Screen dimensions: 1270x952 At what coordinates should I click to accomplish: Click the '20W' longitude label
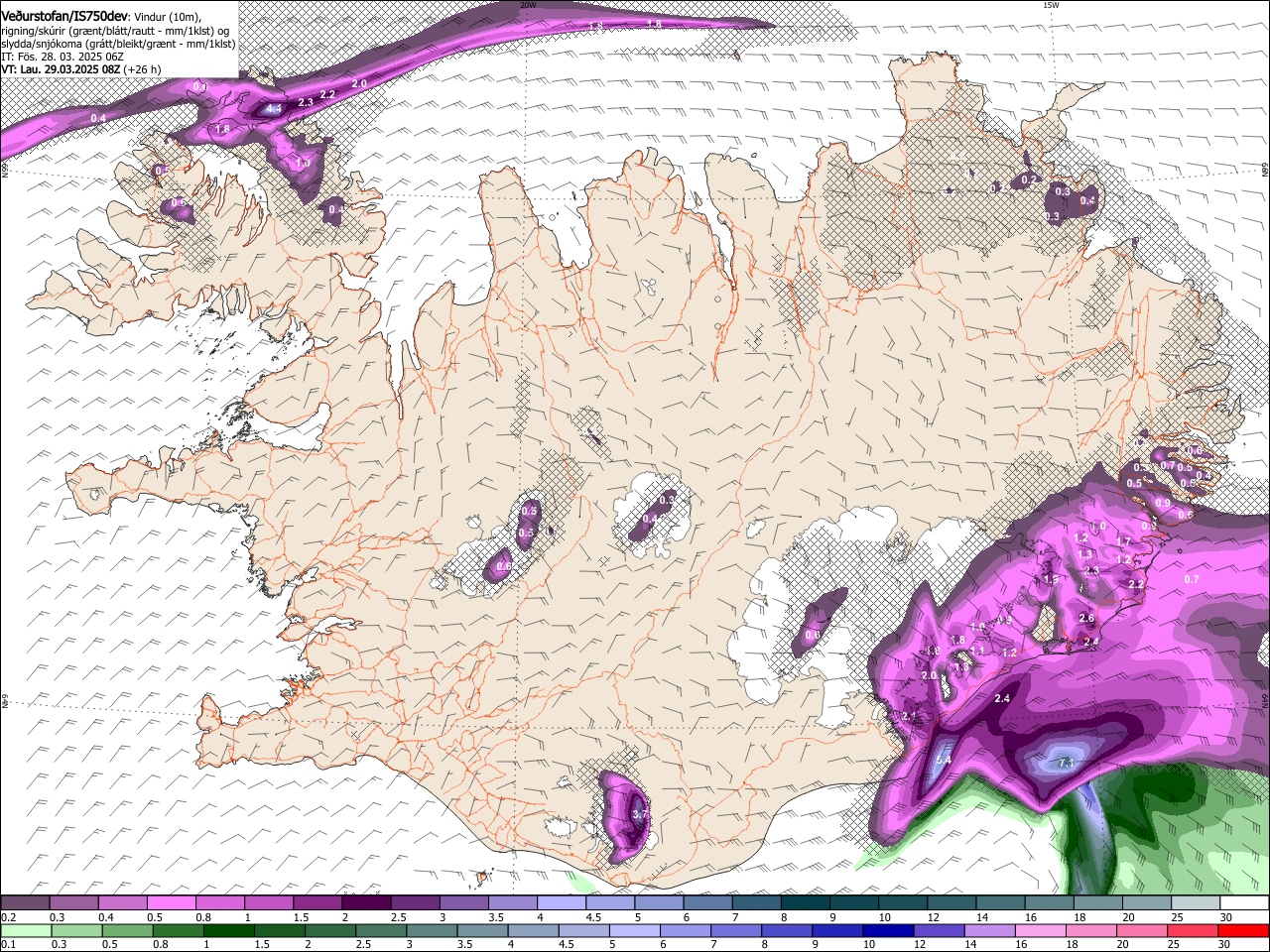click(528, 5)
